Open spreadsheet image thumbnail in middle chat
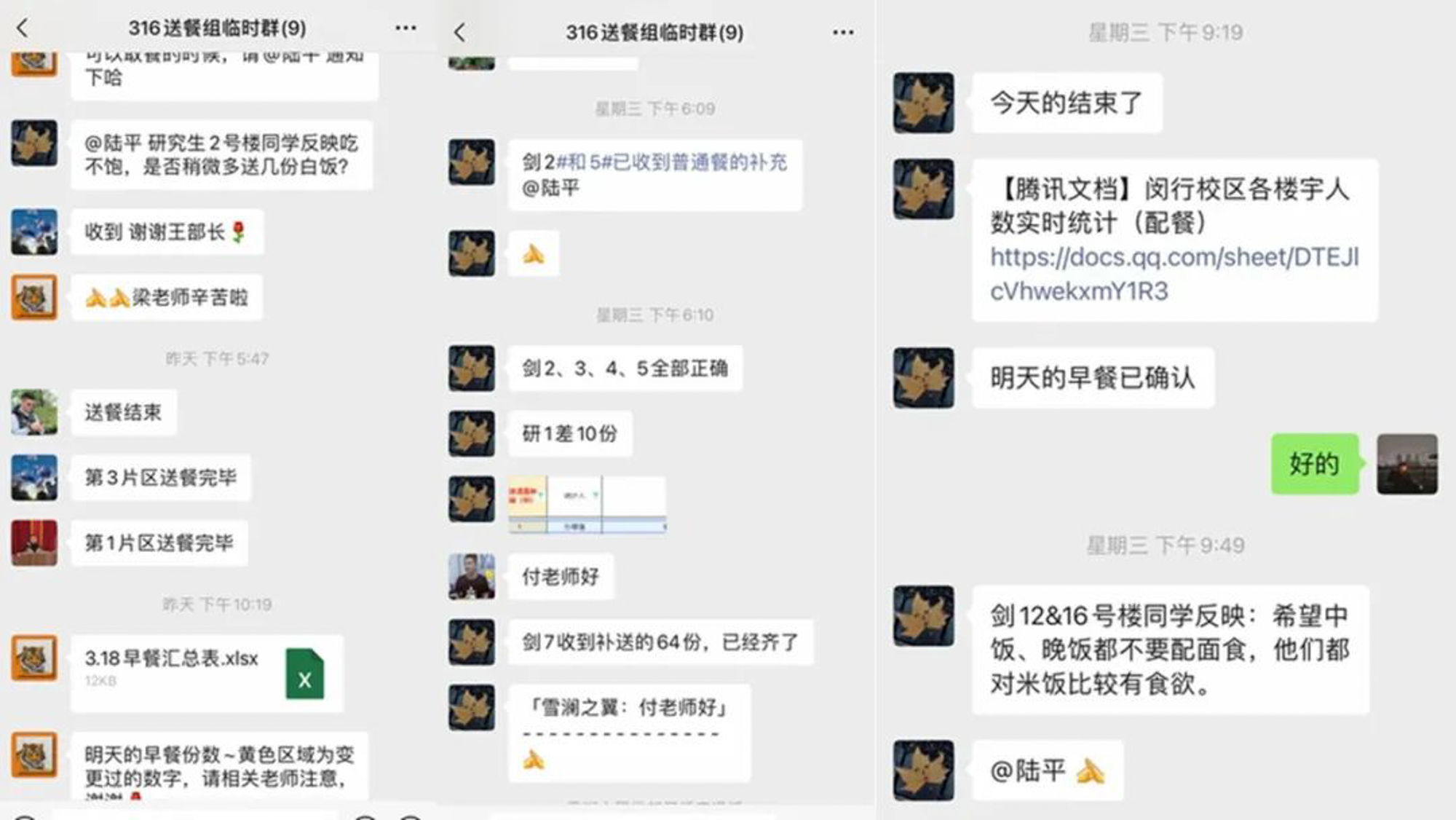The width and height of the screenshot is (1456, 820). [x=587, y=505]
